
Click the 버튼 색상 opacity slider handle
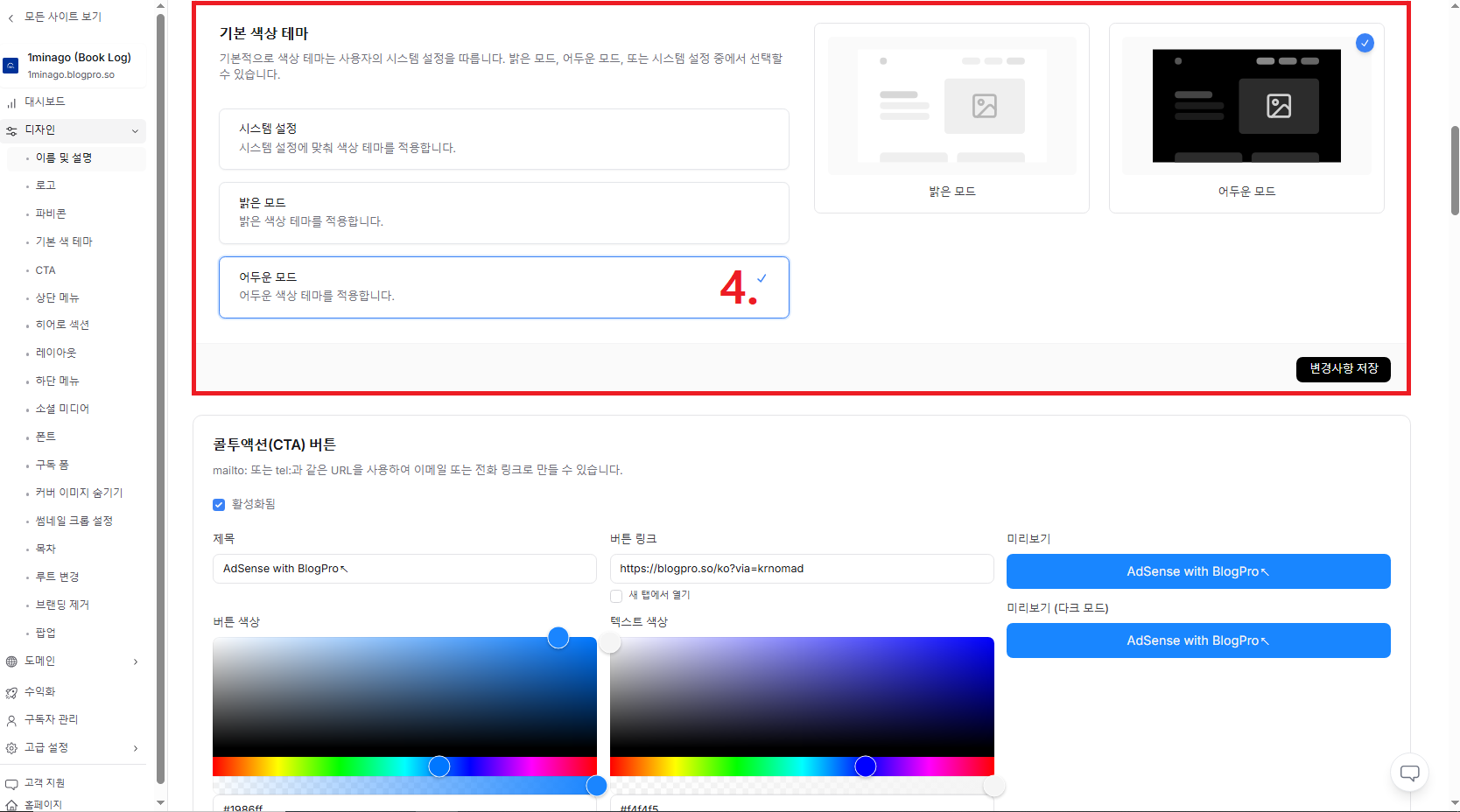(x=597, y=786)
